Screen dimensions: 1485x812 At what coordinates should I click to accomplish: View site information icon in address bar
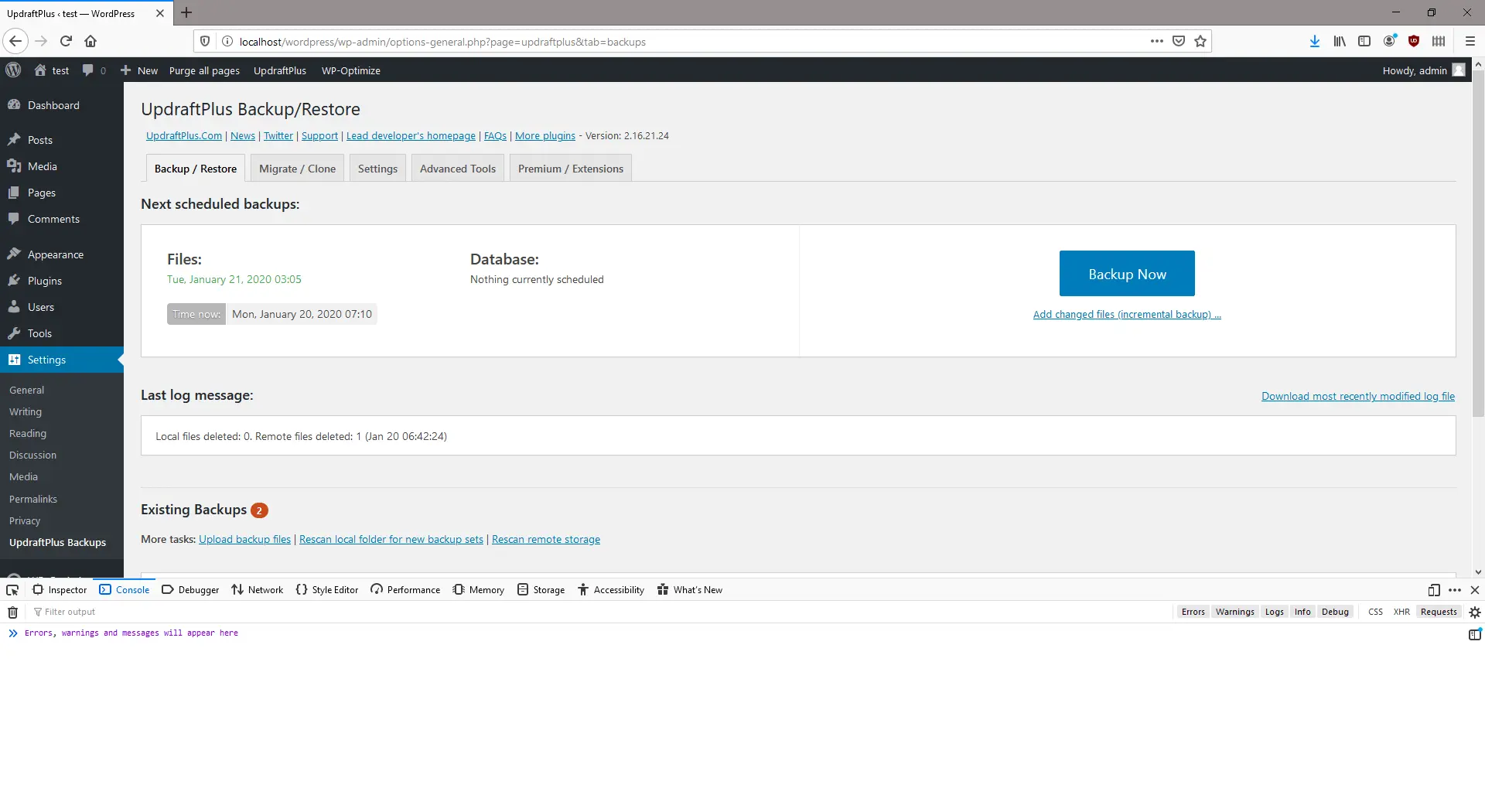click(227, 42)
